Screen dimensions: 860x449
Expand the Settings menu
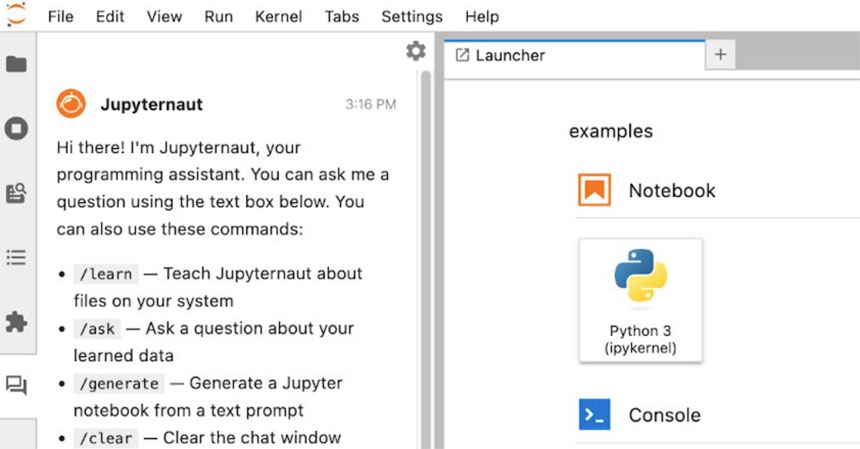[x=411, y=17]
